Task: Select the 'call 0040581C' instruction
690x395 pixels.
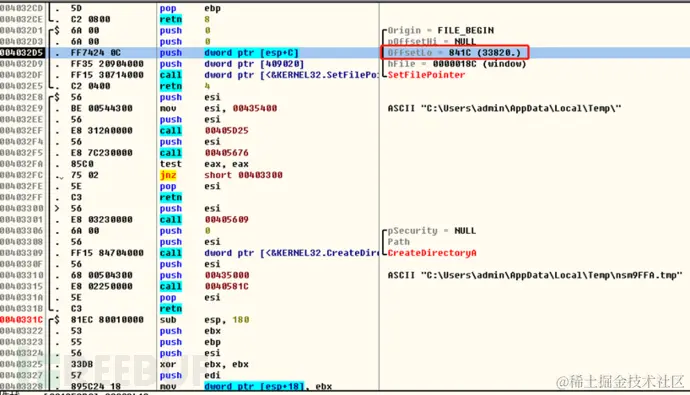Action: point(204,286)
